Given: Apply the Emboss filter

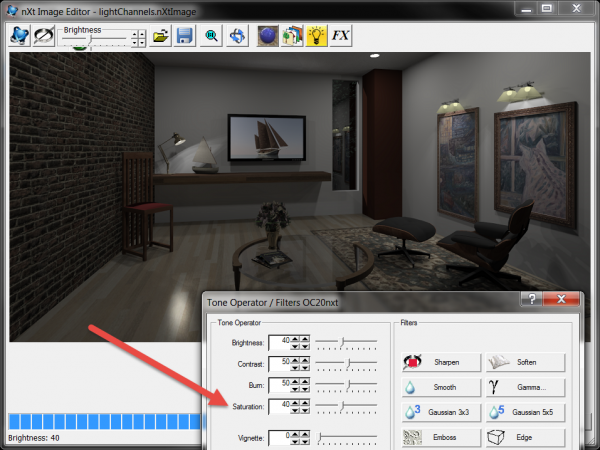Looking at the screenshot, I should click(441, 437).
